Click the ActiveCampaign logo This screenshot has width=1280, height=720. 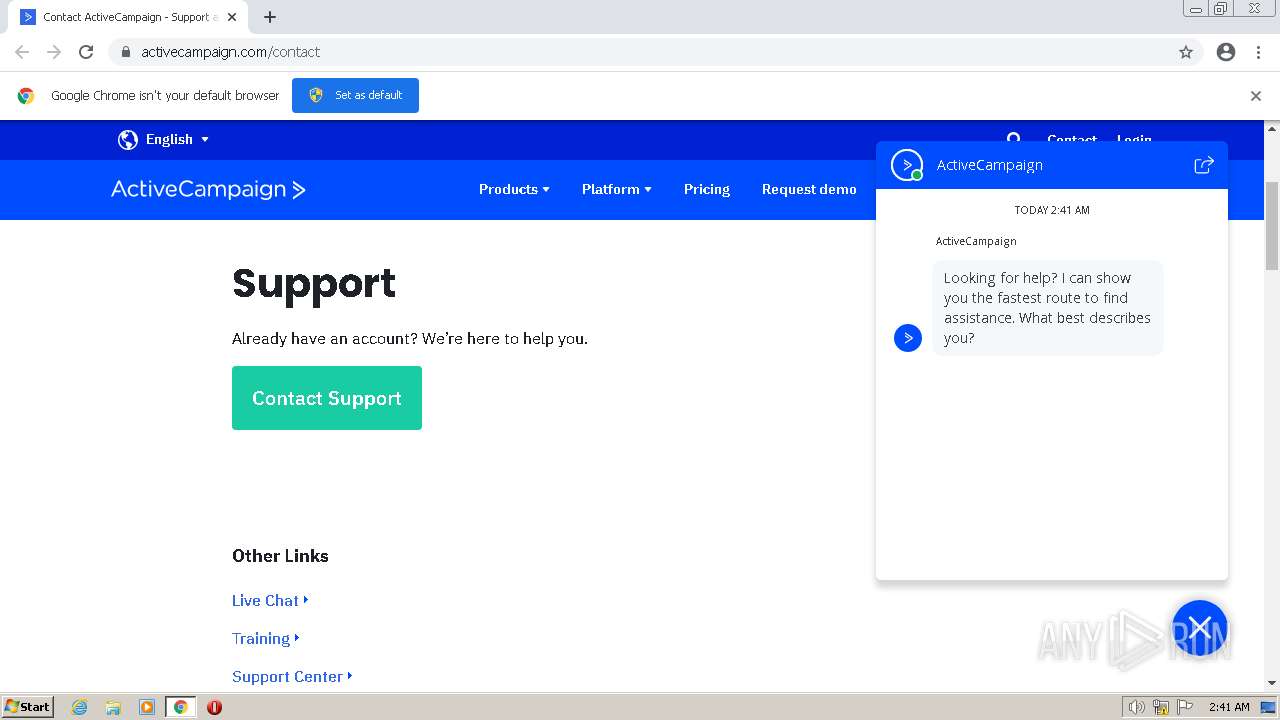(208, 189)
